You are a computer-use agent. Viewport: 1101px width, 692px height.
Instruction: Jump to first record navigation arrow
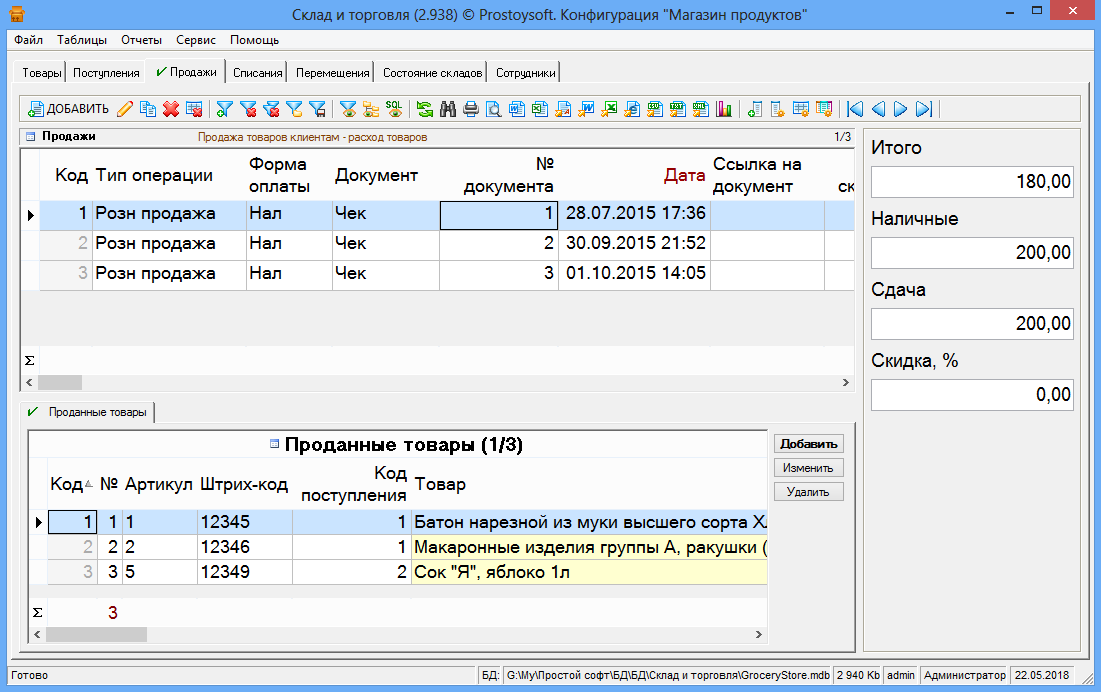coord(855,109)
